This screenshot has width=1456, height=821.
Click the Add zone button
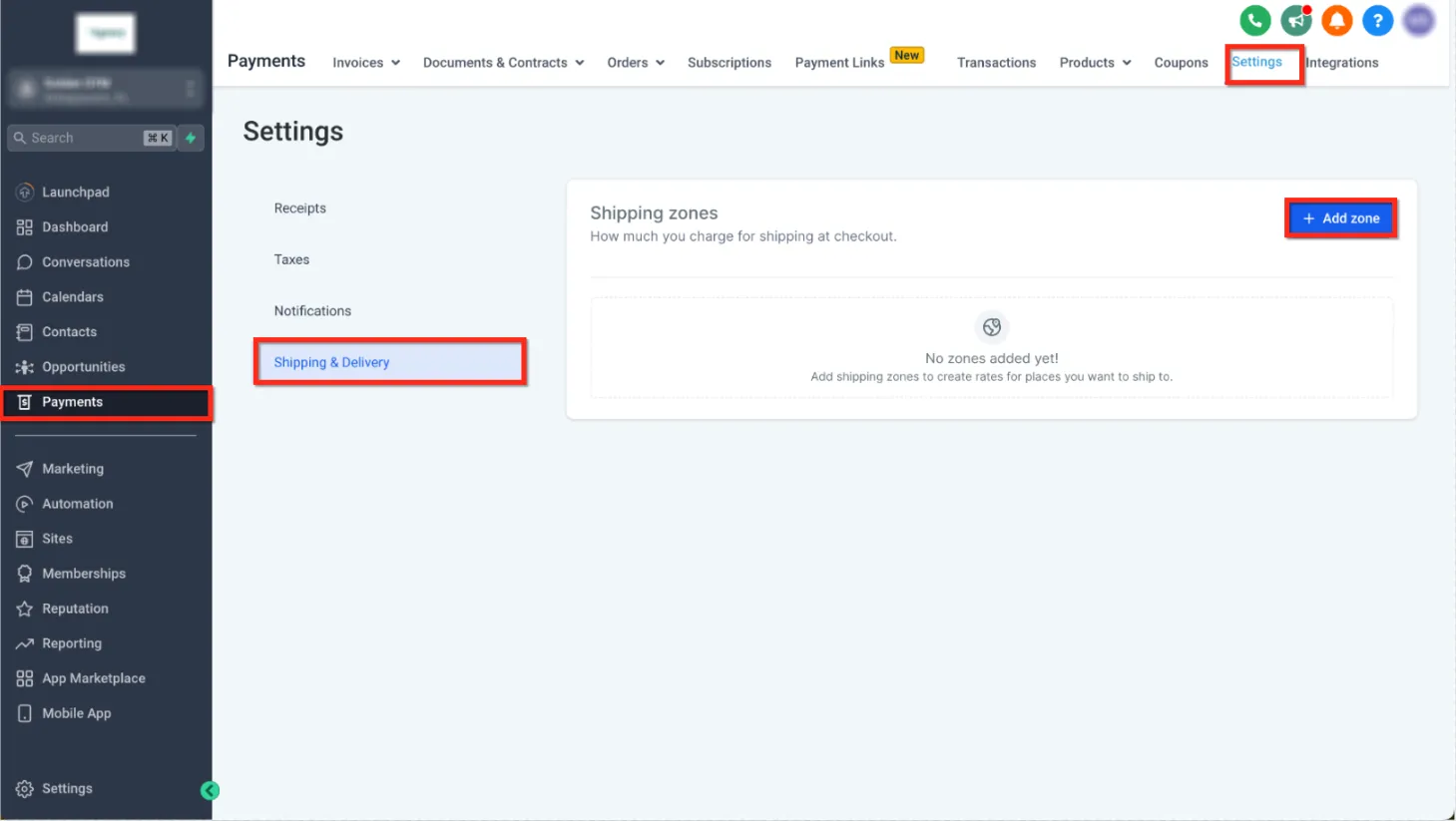tap(1340, 218)
